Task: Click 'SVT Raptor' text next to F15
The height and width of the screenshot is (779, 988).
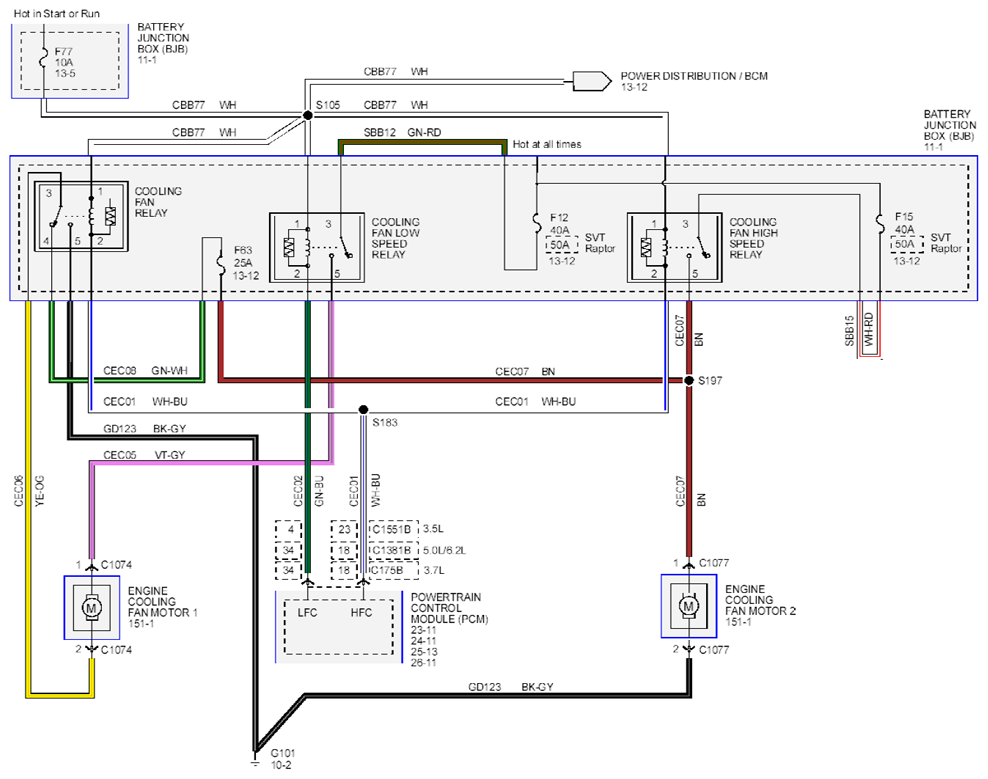Action: (946, 243)
